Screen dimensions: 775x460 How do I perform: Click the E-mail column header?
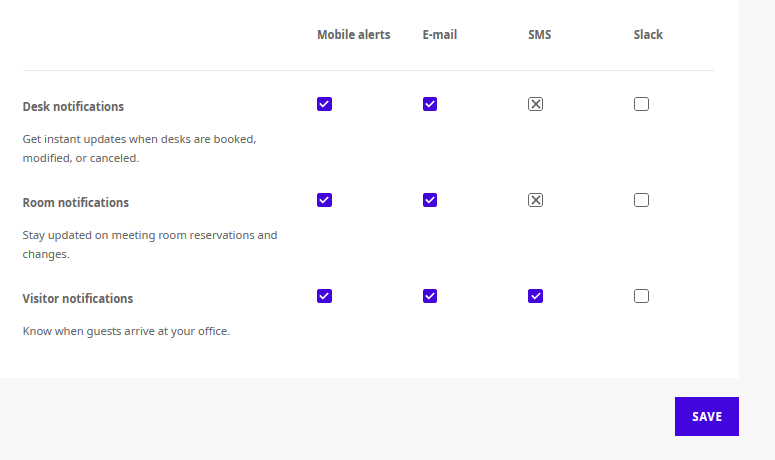click(x=440, y=35)
